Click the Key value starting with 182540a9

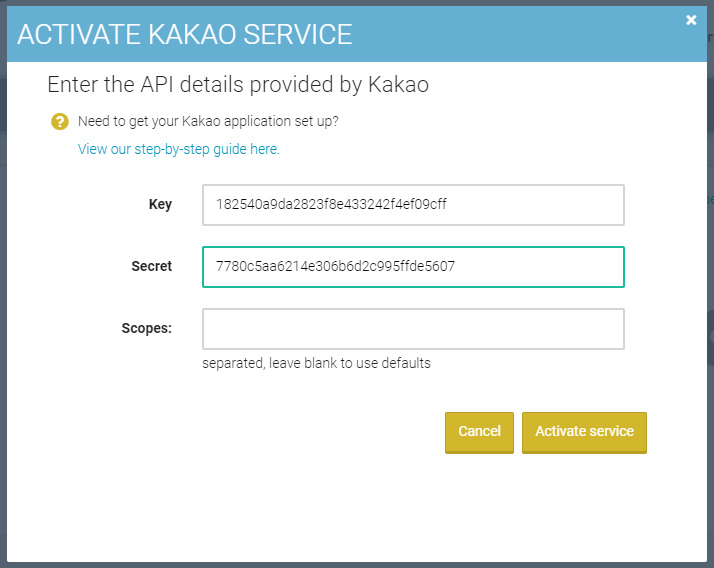[331, 204]
